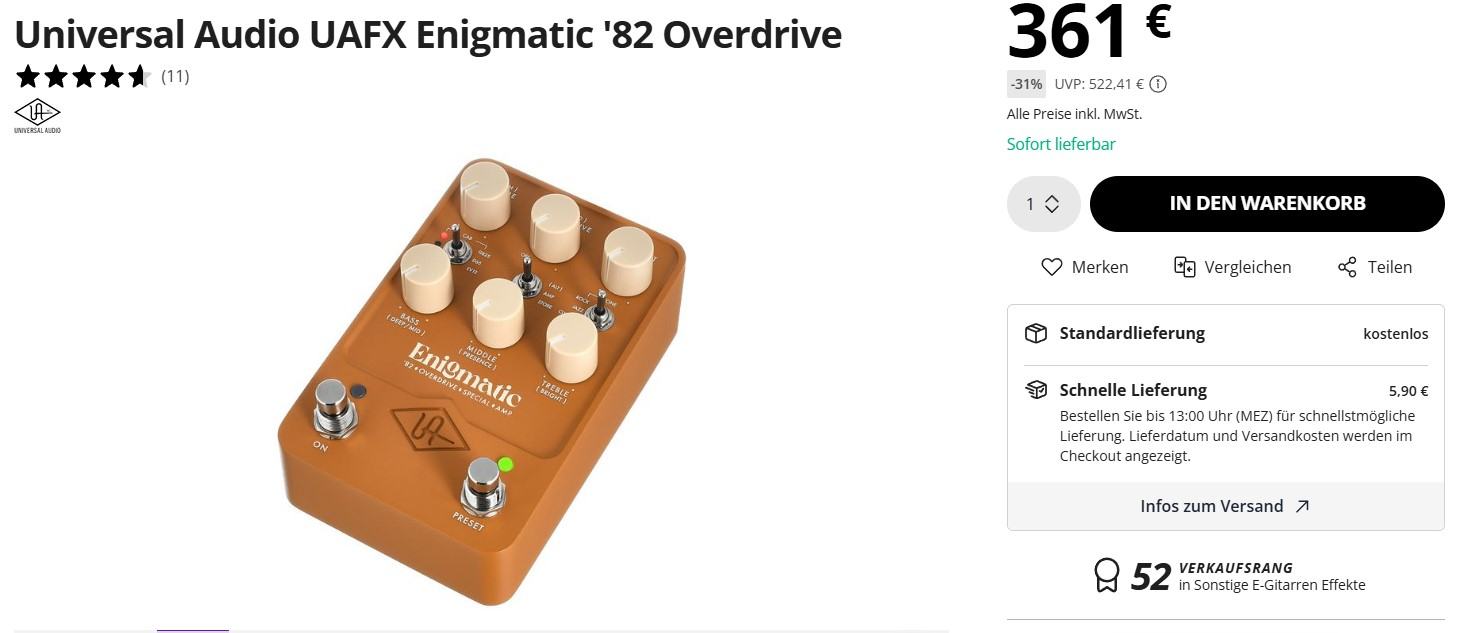
Task: Click the Vergleichen label
Action: click(1248, 267)
